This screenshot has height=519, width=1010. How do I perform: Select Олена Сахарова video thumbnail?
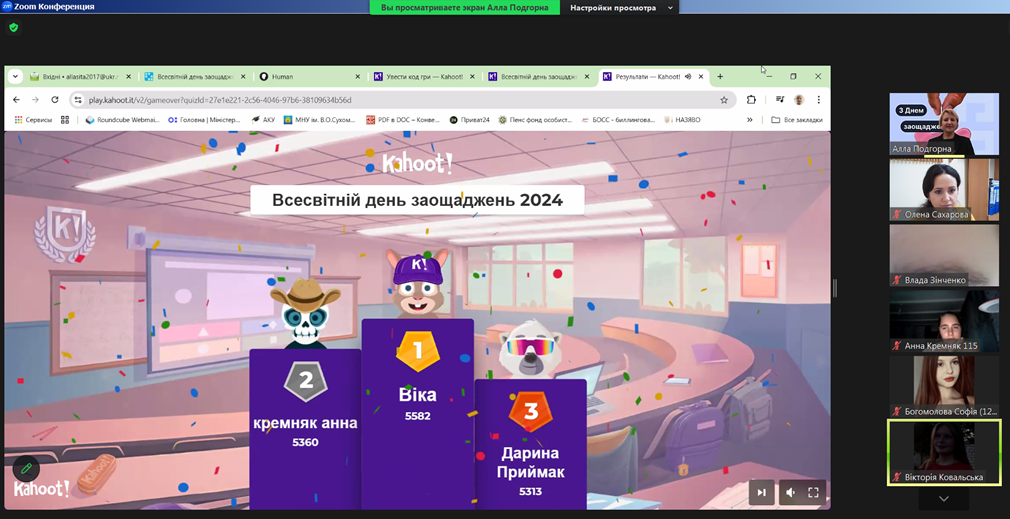(x=944, y=190)
